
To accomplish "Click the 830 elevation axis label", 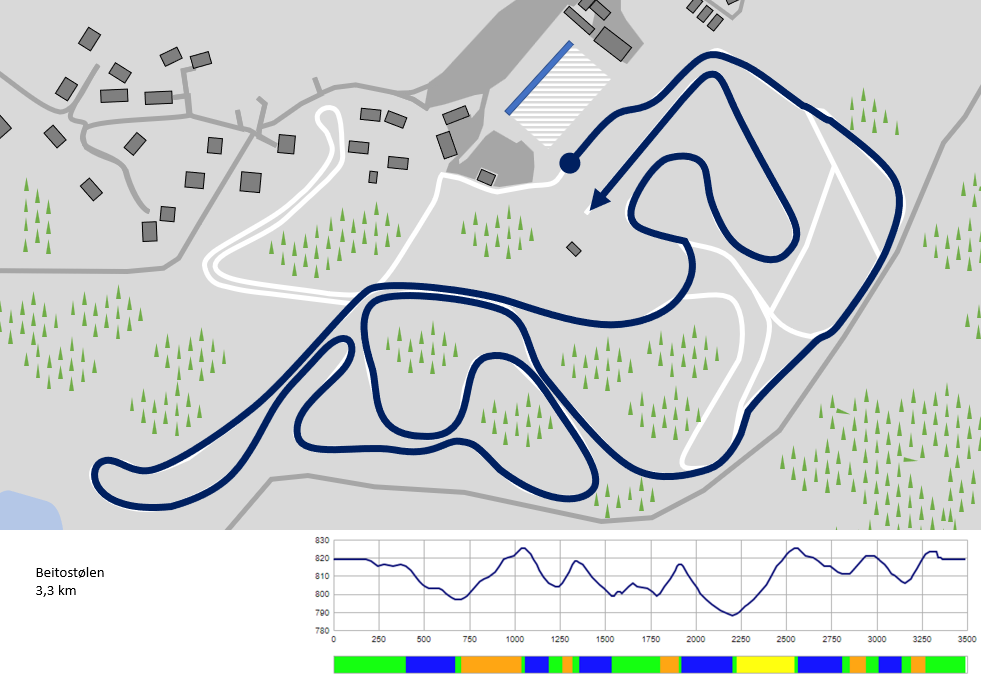I will pyautogui.click(x=322, y=540).
